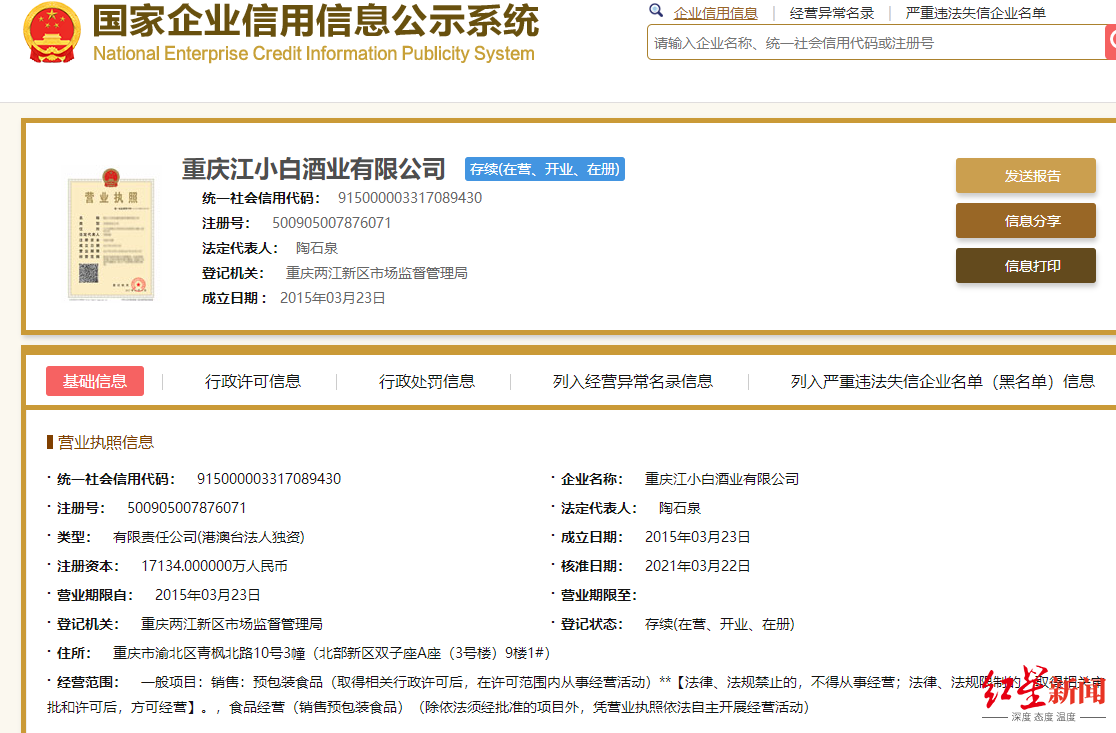Click the 经营范围 description text
This screenshot has height=733, width=1116.
coord(576,695)
